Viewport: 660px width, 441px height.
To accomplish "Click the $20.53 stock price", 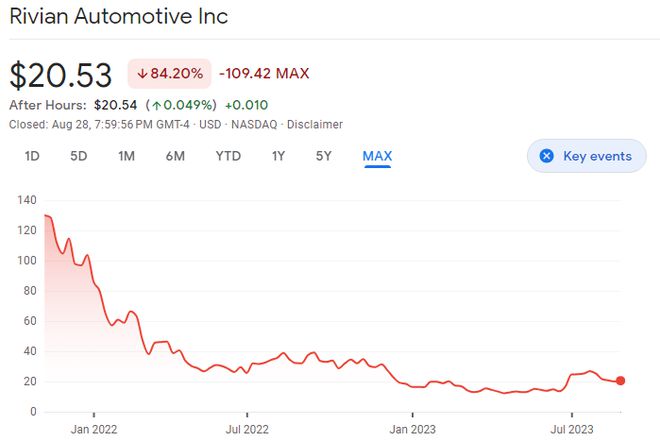I will point(62,75).
